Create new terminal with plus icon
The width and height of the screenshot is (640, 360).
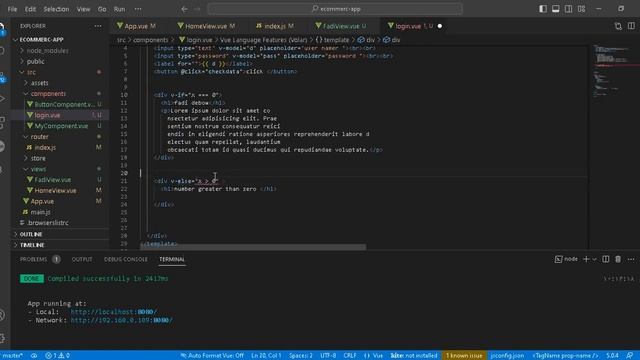(x=586, y=259)
